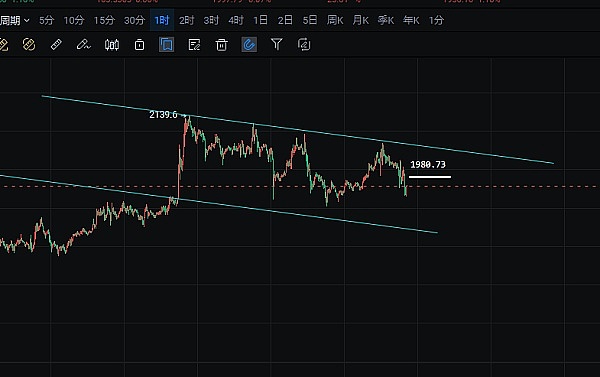Viewport: 600px width, 377px height.
Task: Choose the 1日 daily timeframe
Action: pos(260,20)
